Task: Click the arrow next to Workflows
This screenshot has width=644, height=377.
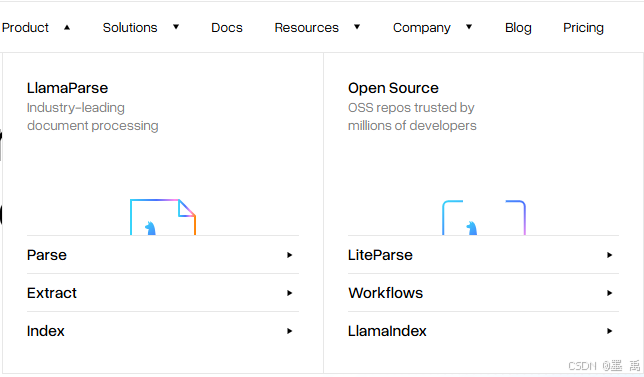Action: click(x=610, y=293)
